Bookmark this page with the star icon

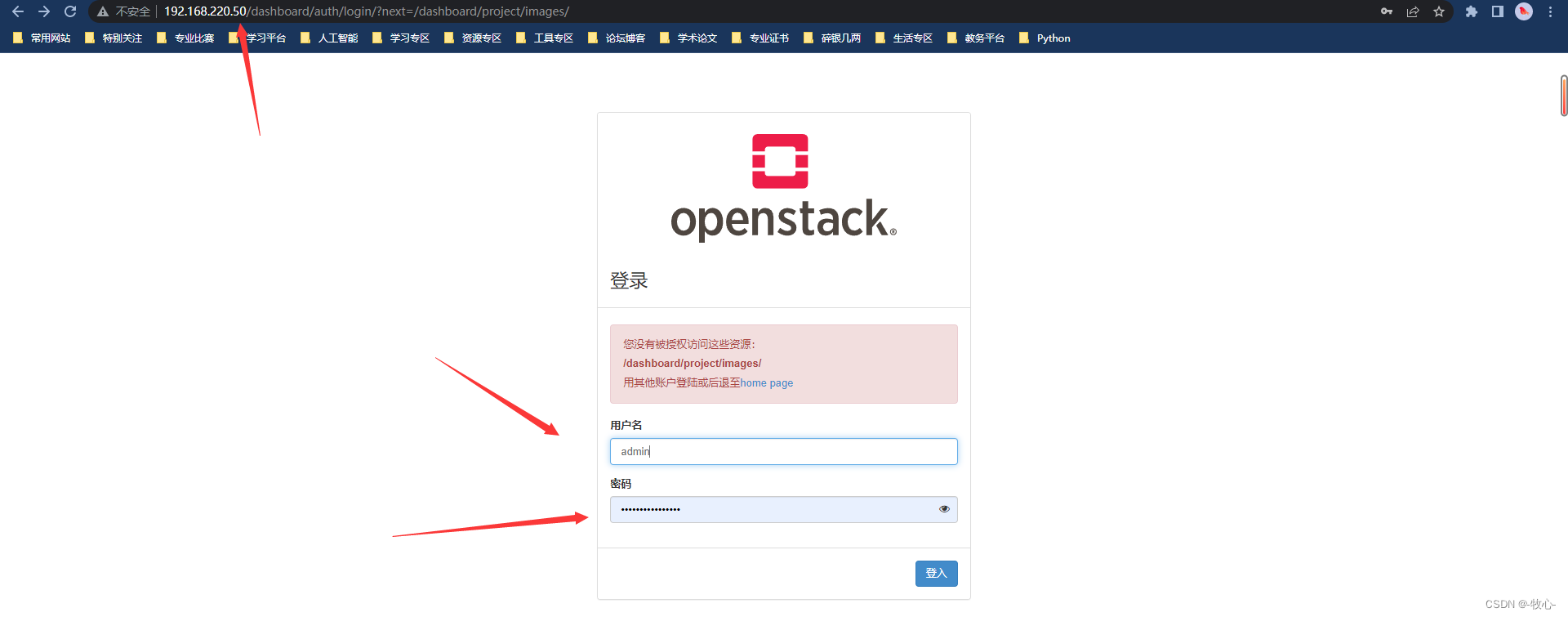click(x=1439, y=11)
